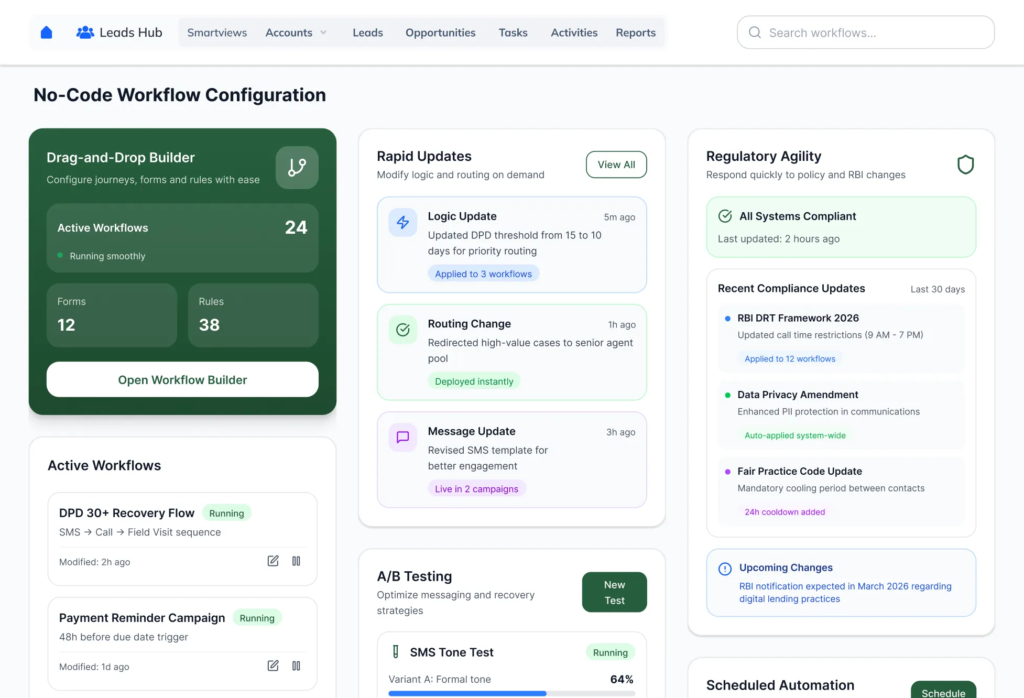
Task: Click the blue home icon
Action: (x=46, y=33)
